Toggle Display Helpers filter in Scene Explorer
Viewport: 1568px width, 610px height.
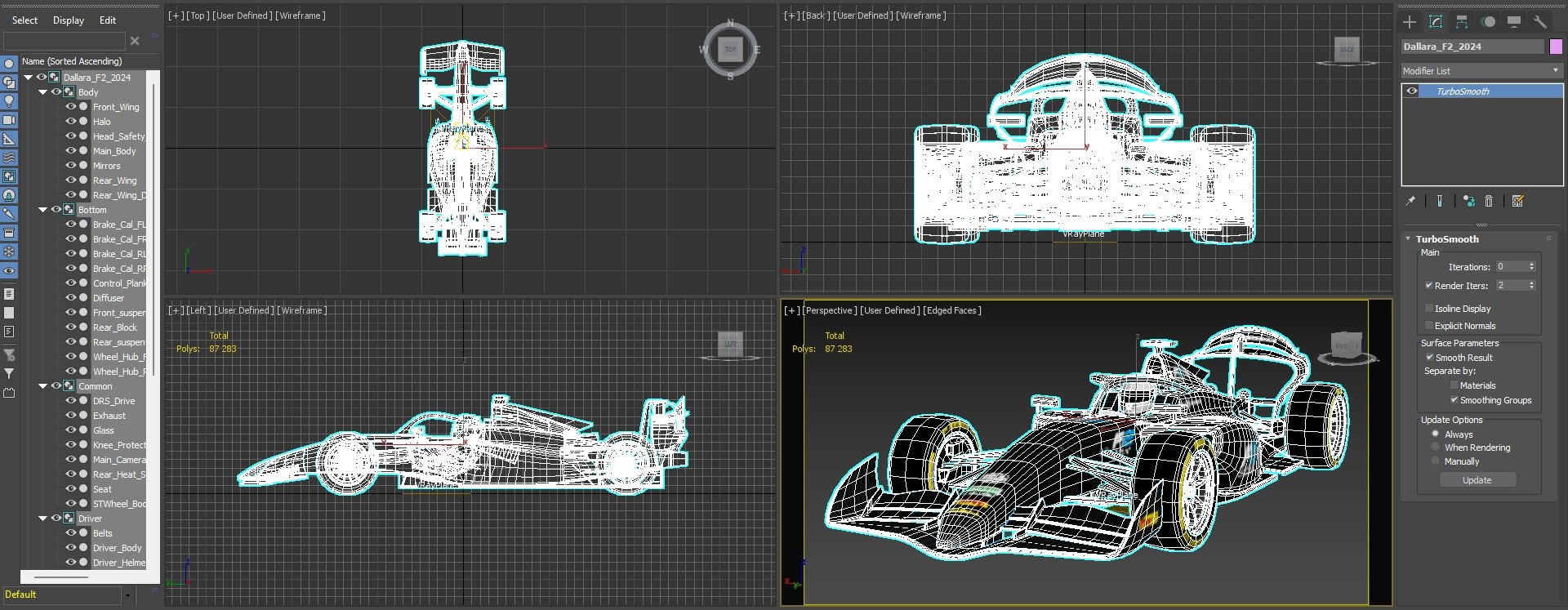[9, 139]
